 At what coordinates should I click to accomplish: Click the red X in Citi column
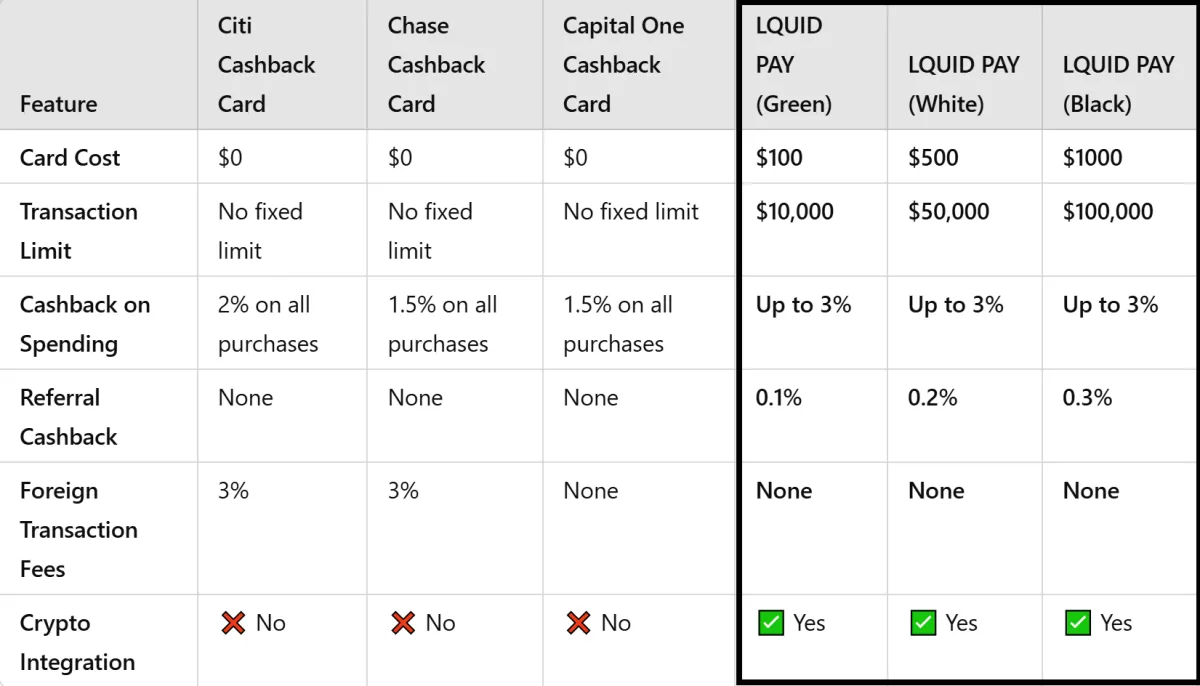pyautogui.click(x=233, y=623)
